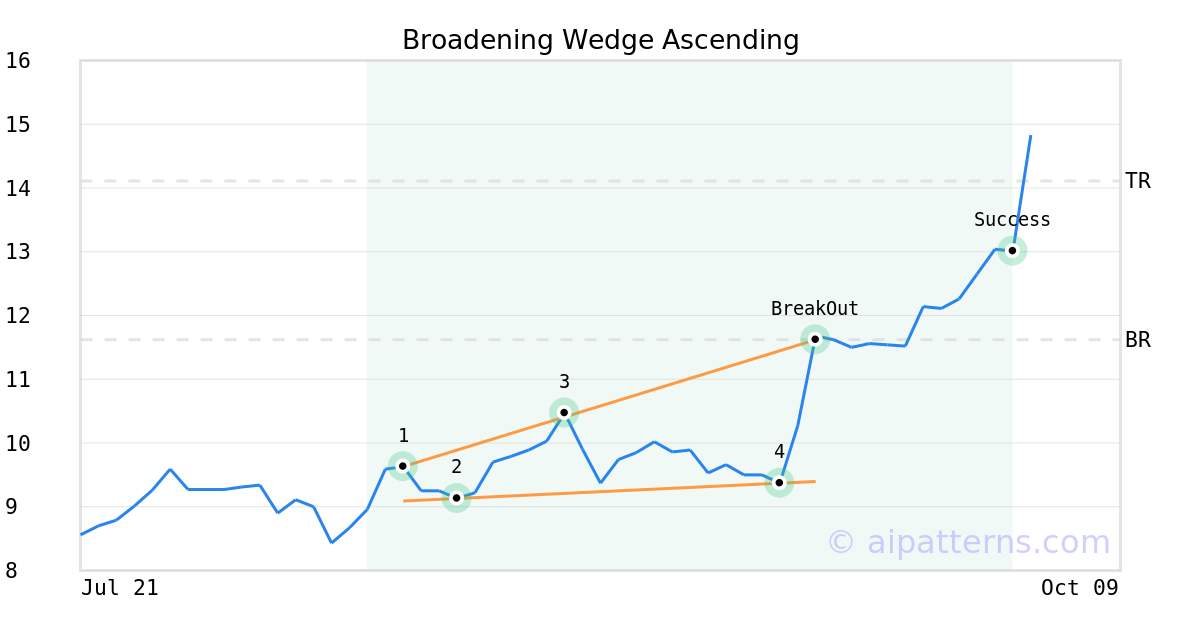Click the chart title Broadening Wedge Ascending
This screenshot has height=630, width=1200.
tap(600, 41)
